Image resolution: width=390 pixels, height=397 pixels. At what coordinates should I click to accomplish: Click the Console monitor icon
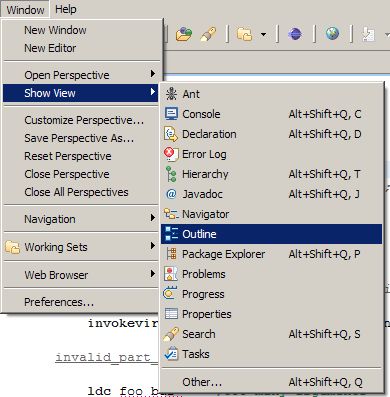click(x=171, y=114)
